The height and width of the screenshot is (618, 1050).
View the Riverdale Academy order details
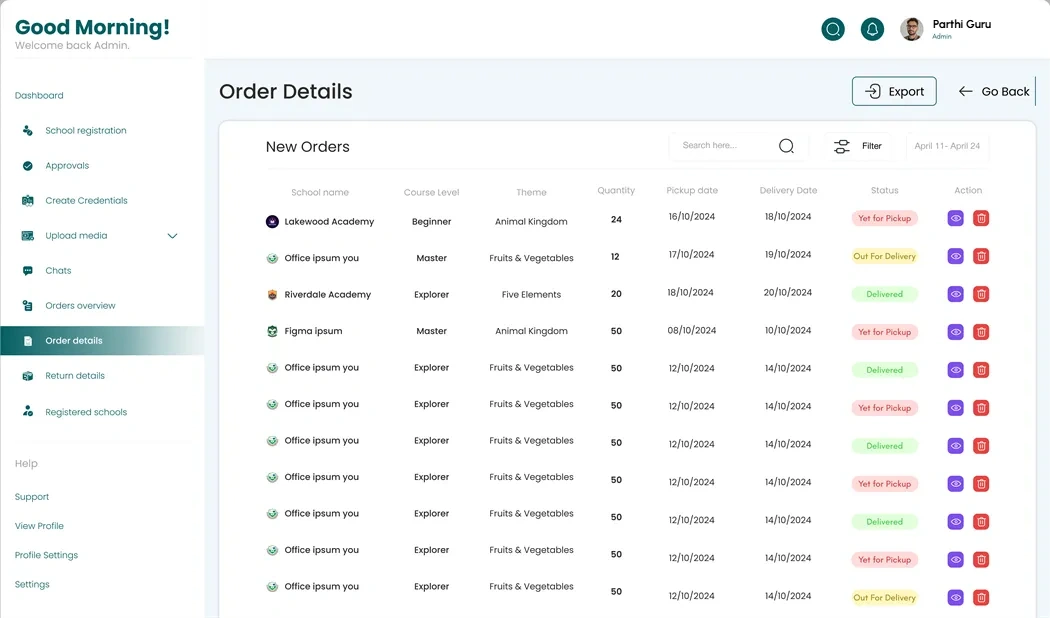(956, 294)
